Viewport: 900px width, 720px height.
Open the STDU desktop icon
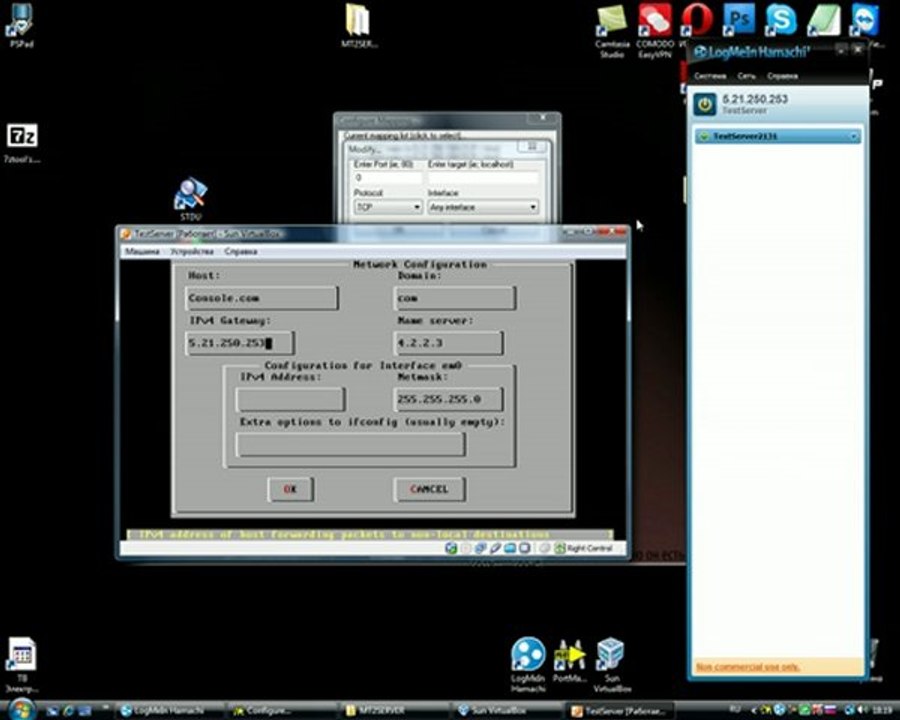191,199
